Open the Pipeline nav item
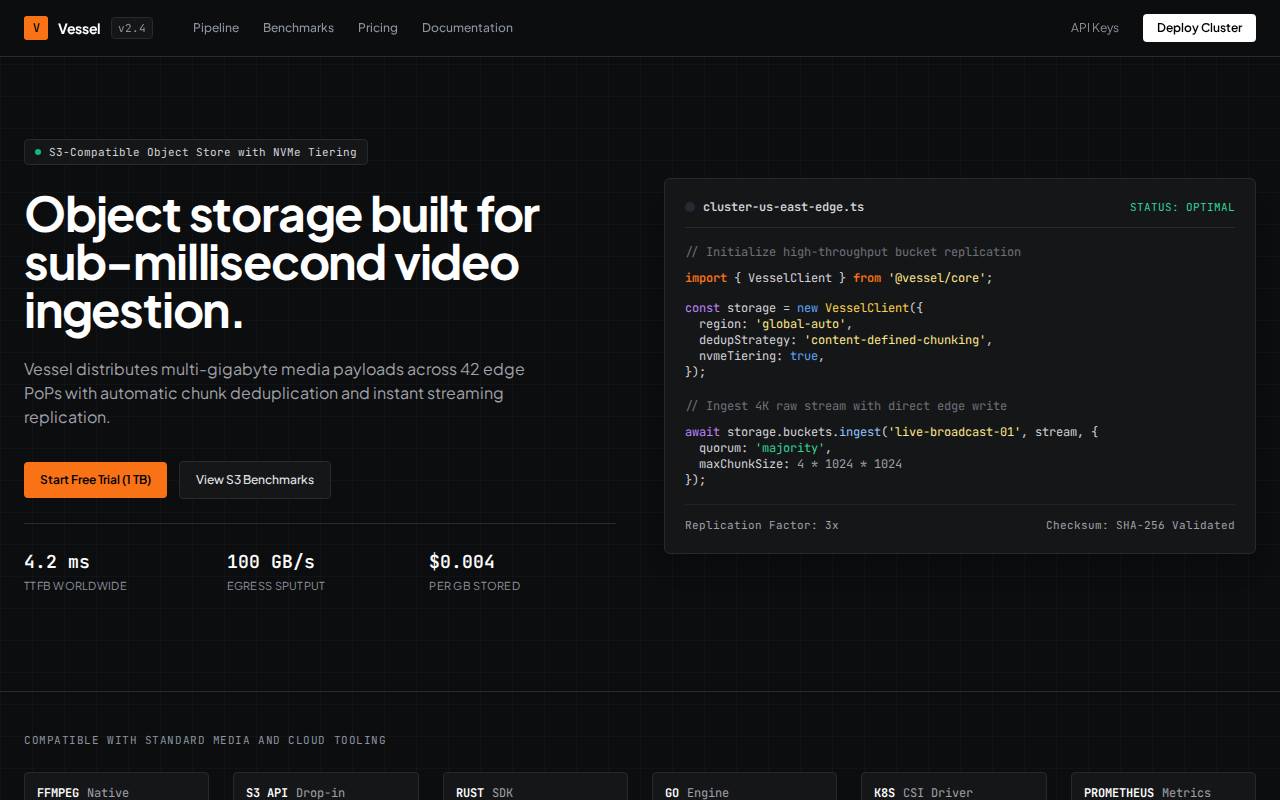The height and width of the screenshot is (800, 1280). click(x=216, y=28)
